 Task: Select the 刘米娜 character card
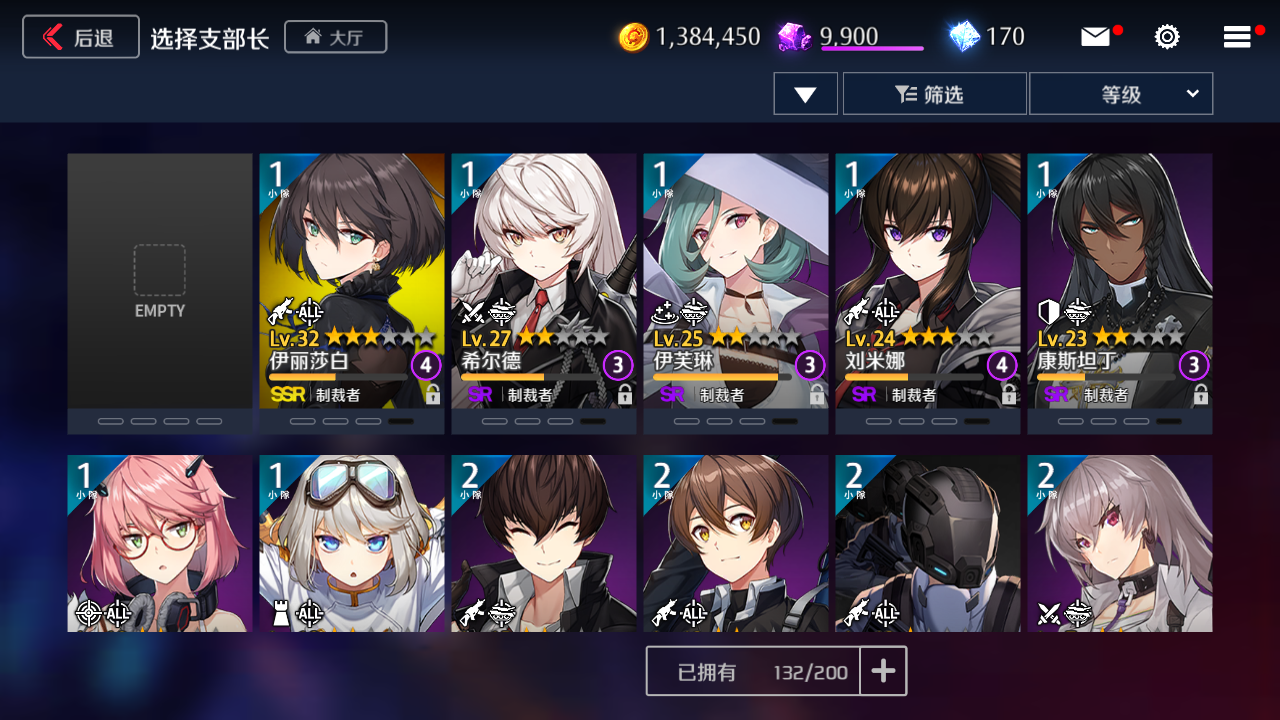[928, 294]
